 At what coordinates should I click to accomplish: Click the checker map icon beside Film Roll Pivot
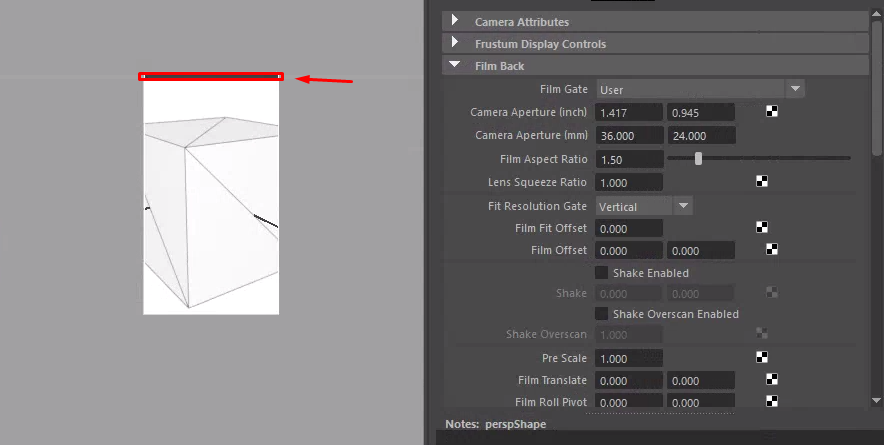pos(772,401)
